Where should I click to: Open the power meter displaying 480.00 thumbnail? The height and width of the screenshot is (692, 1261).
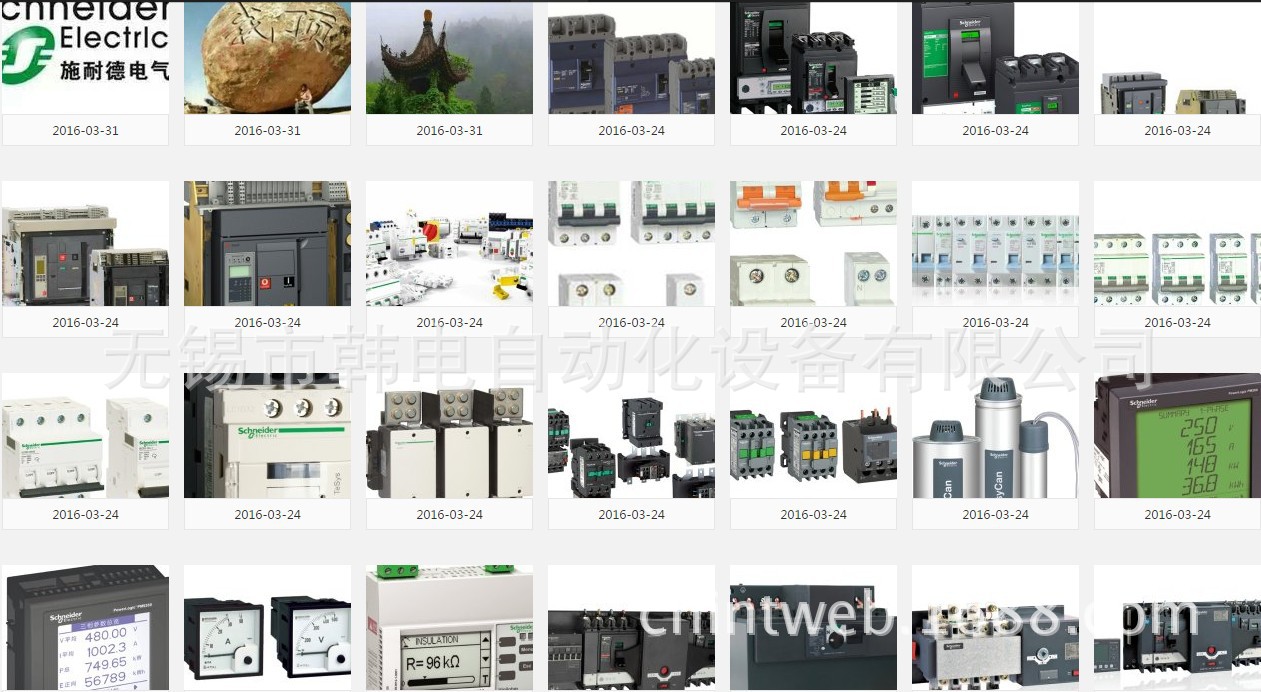pyautogui.click(x=85, y=628)
